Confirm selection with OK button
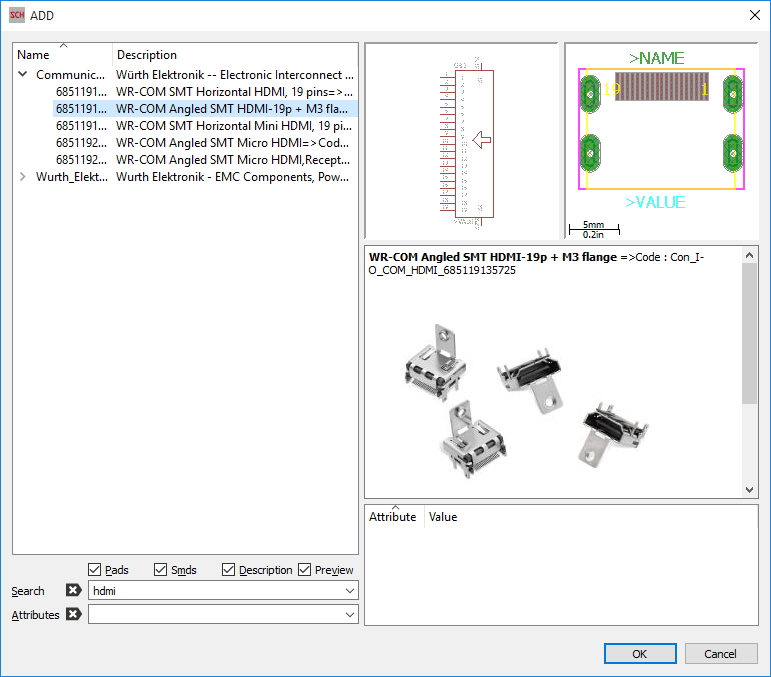 click(640, 653)
